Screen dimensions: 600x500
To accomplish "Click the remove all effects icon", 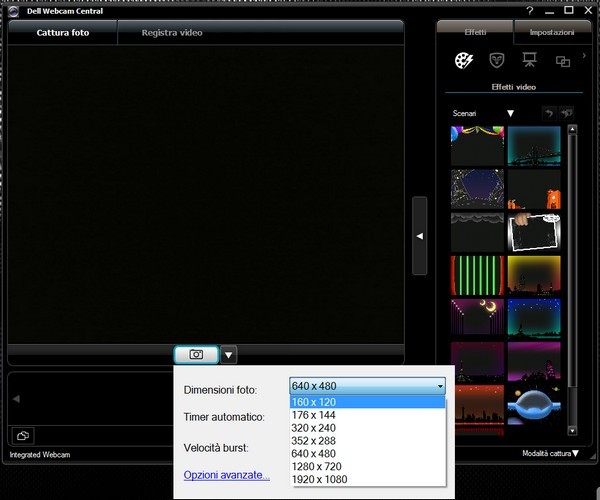I will point(567,114).
